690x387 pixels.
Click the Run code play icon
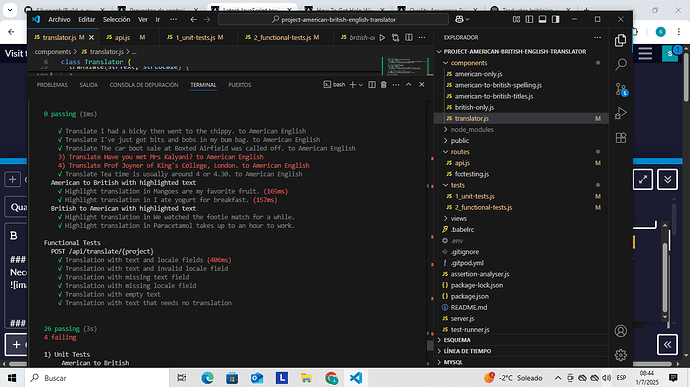tap(382, 38)
